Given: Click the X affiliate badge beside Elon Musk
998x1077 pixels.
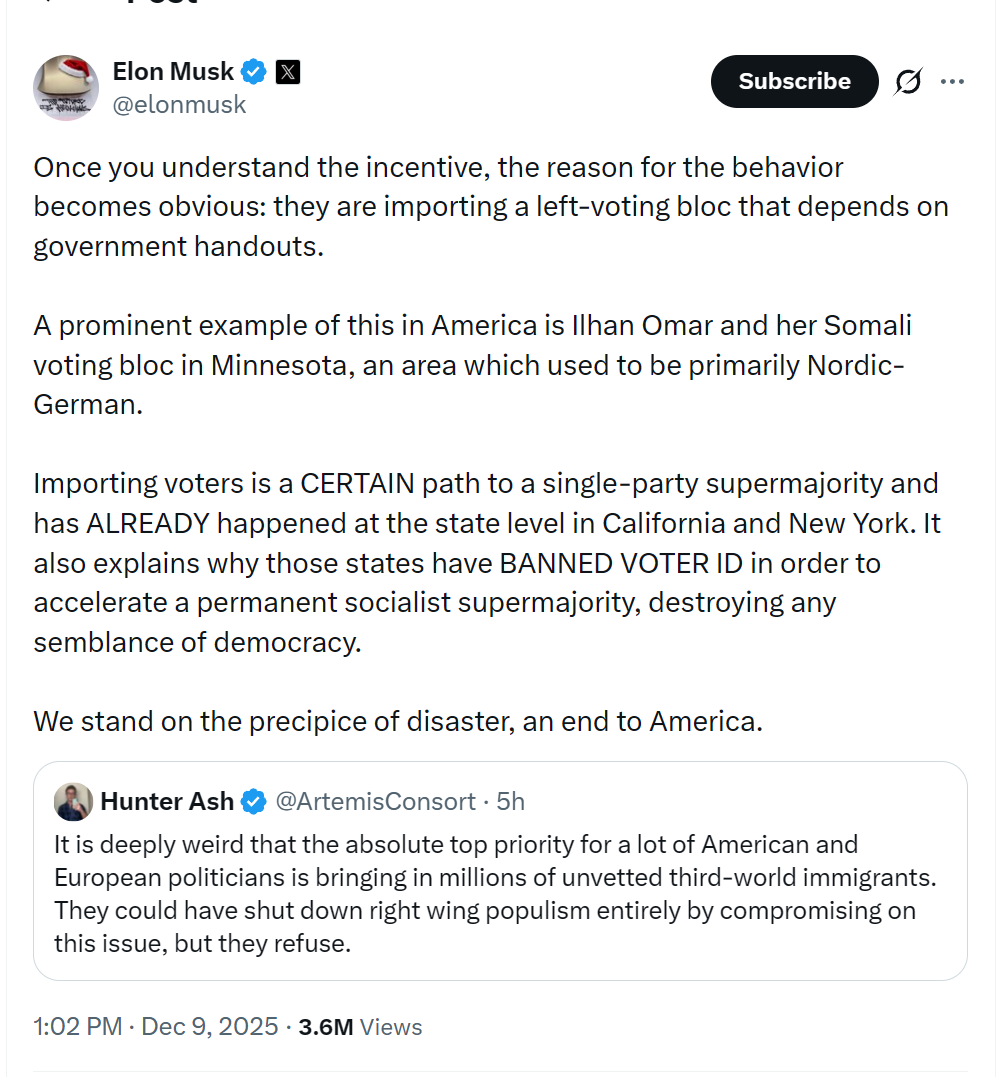Looking at the screenshot, I should (288, 72).
